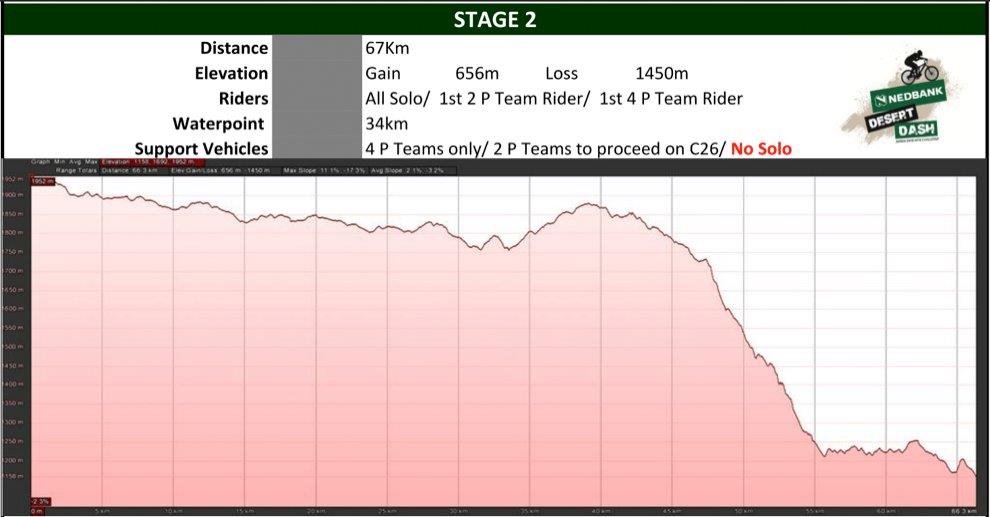Click the 1952 m starting elevation marker
This screenshot has height=517, width=990.
click(40, 181)
